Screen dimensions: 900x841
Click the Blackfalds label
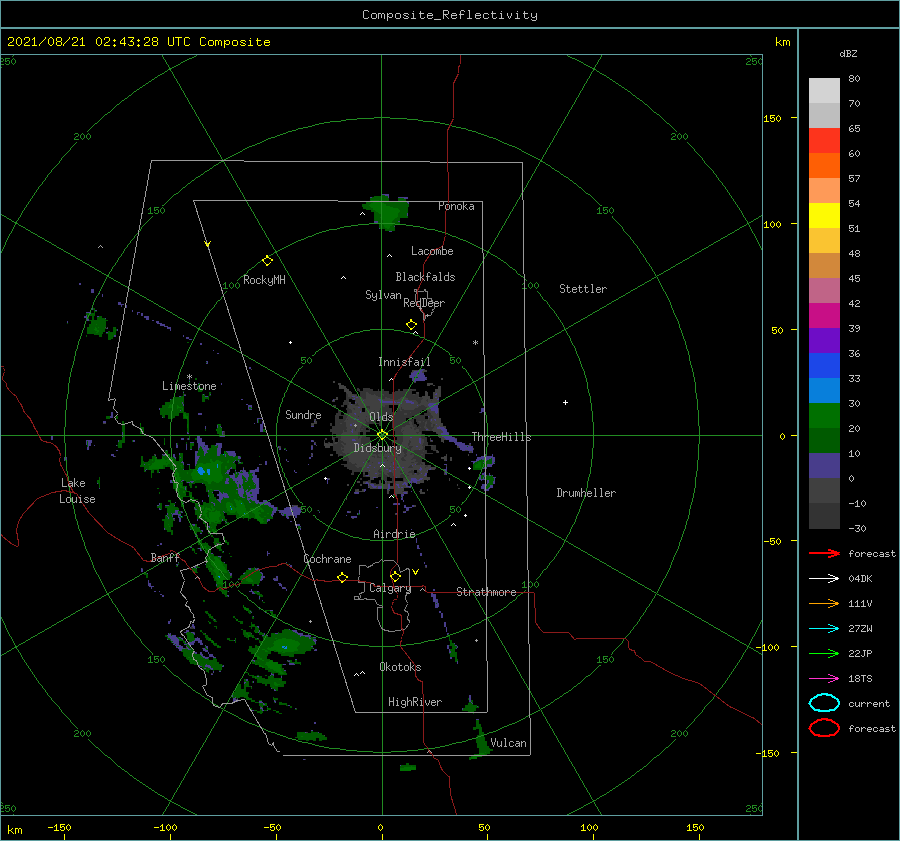pyautogui.click(x=425, y=277)
